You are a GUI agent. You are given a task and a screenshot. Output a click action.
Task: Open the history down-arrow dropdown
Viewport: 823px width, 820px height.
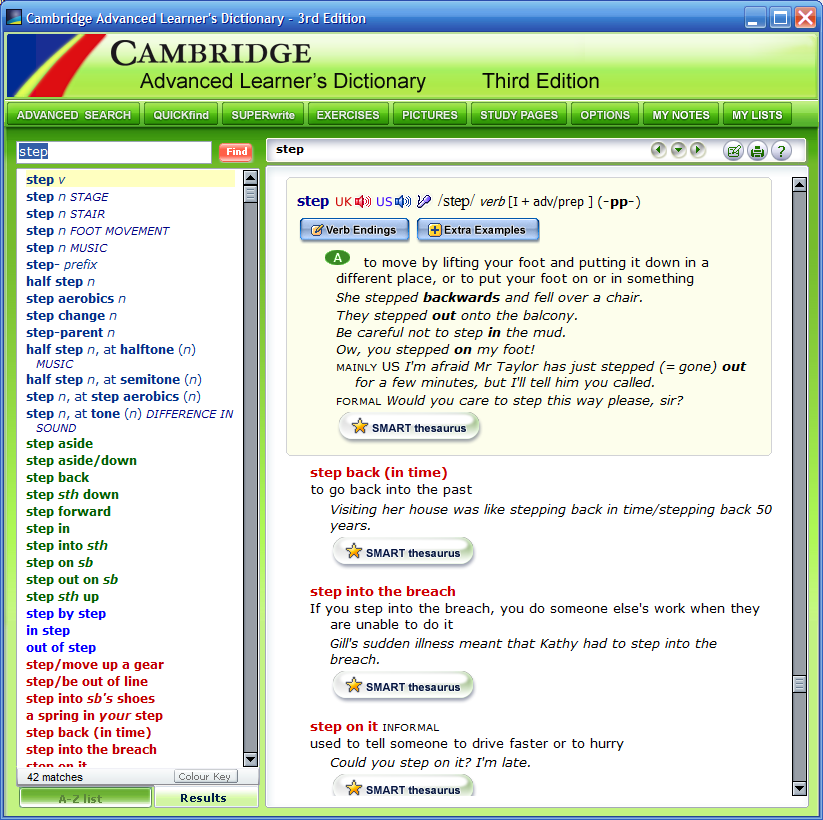coord(678,150)
